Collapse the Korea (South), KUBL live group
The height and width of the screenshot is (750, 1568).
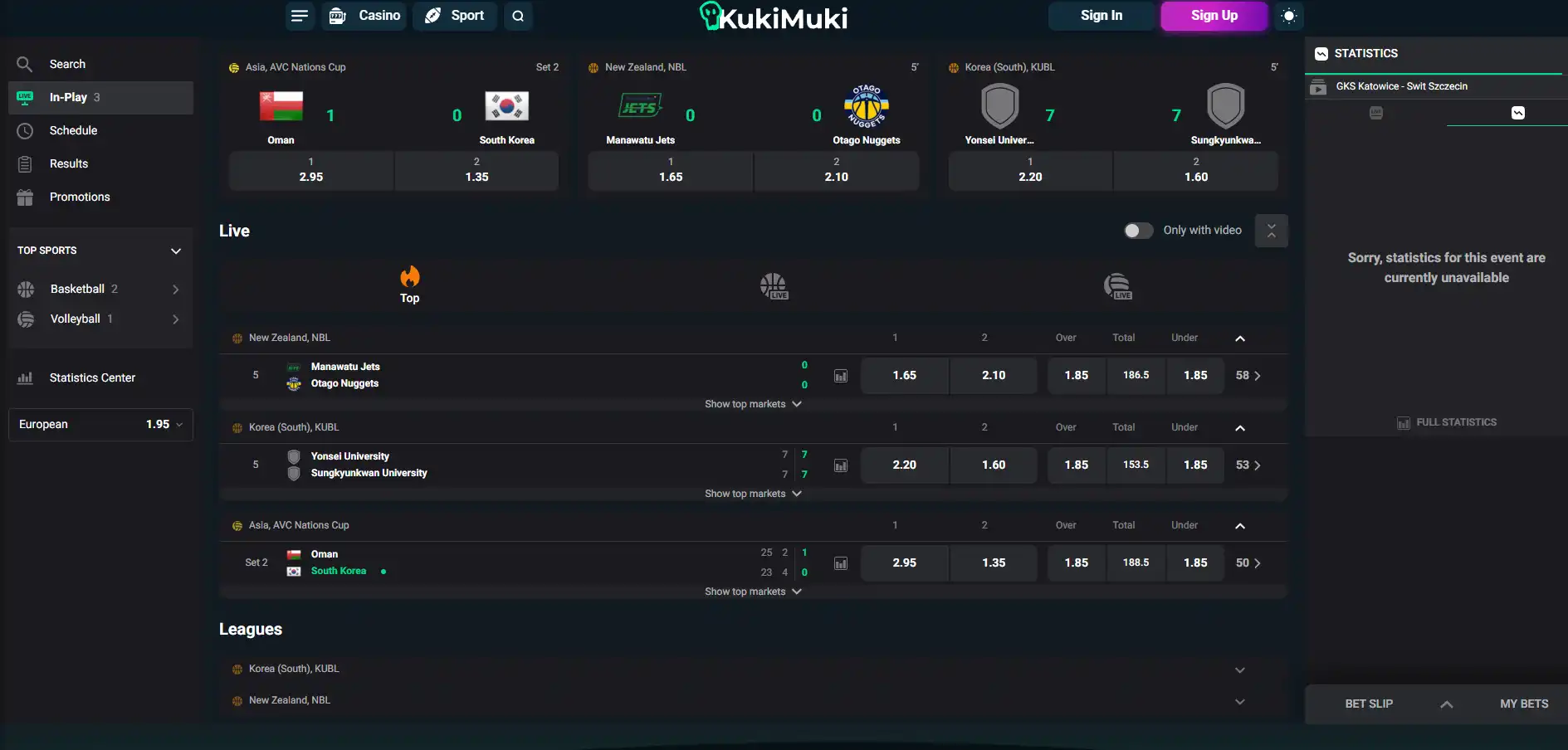click(1240, 428)
